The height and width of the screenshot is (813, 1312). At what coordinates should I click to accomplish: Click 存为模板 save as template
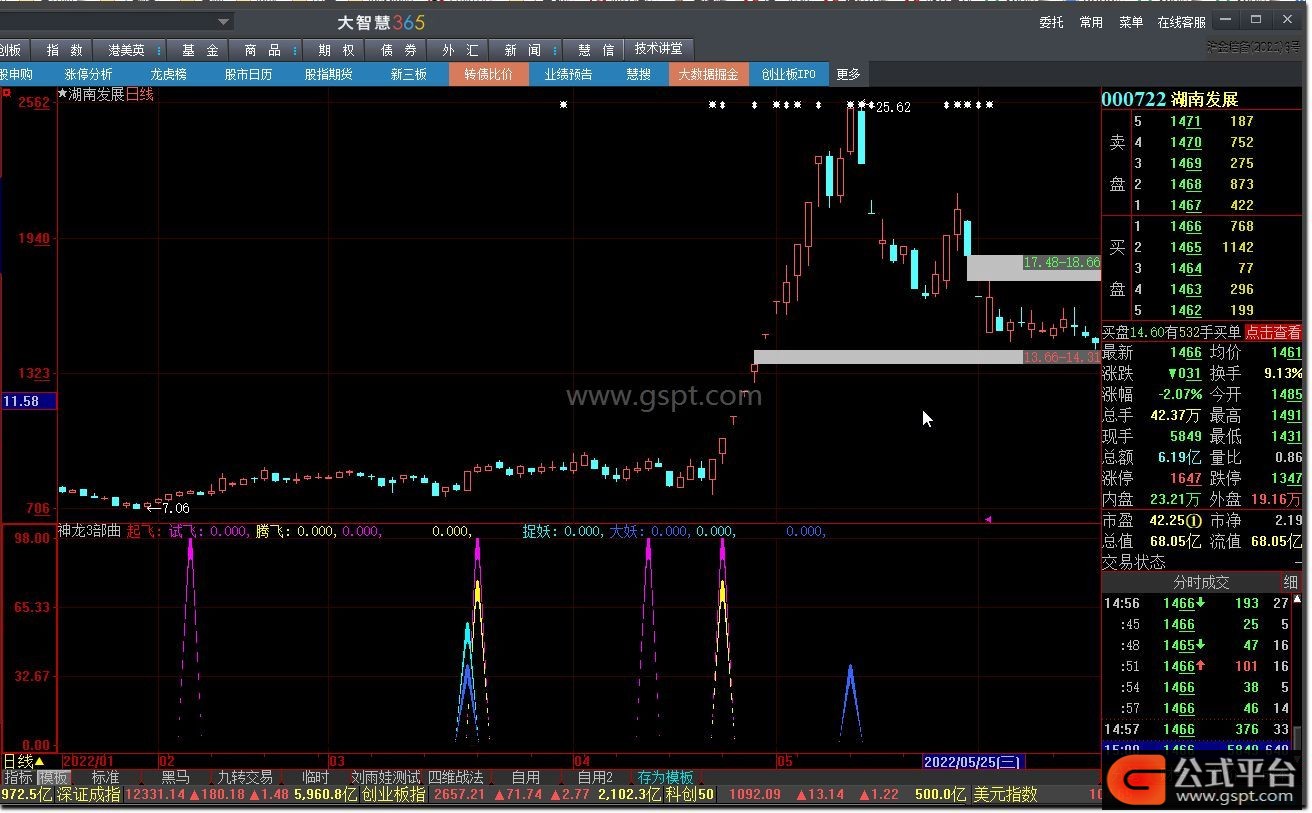coord(665,777)
